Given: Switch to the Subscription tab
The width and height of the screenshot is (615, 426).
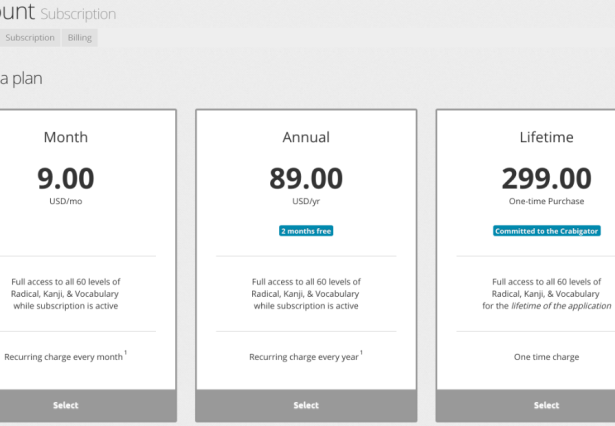Looking at the screenshot, I should [30, 38].
